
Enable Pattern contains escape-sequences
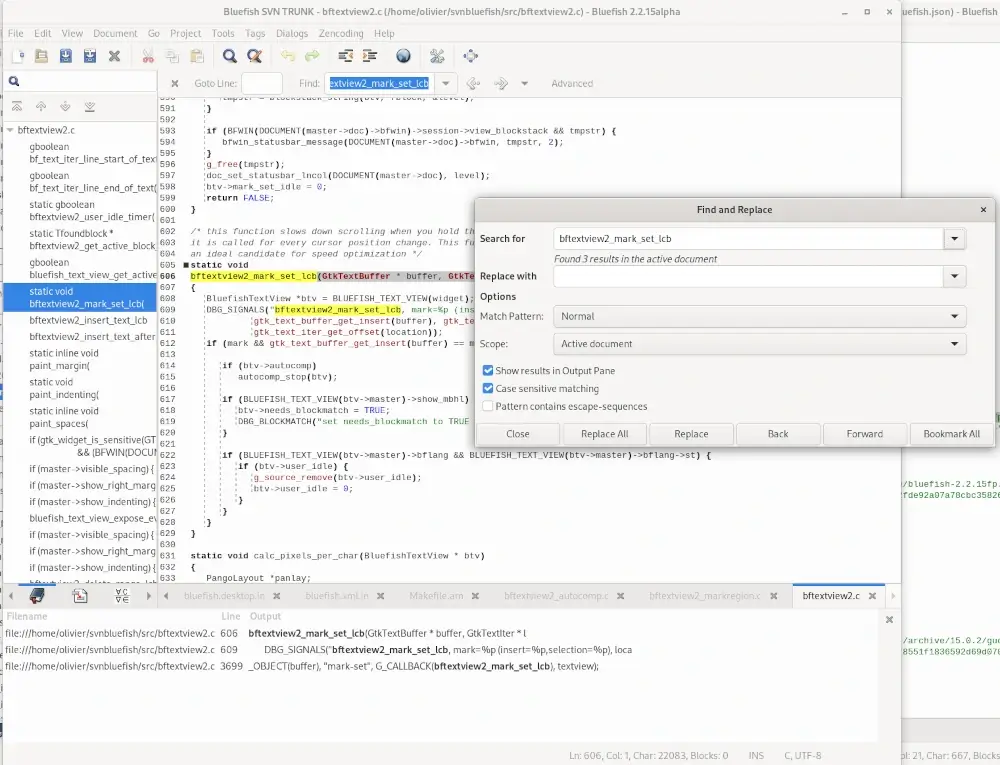tap(488, 406)
